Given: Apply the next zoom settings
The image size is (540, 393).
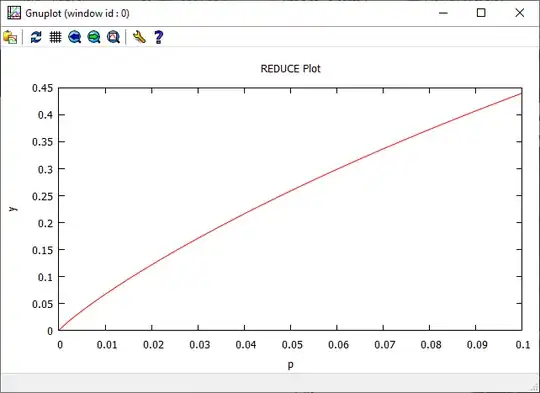Looking at the screenshot, I should click(x=94, y=37).
